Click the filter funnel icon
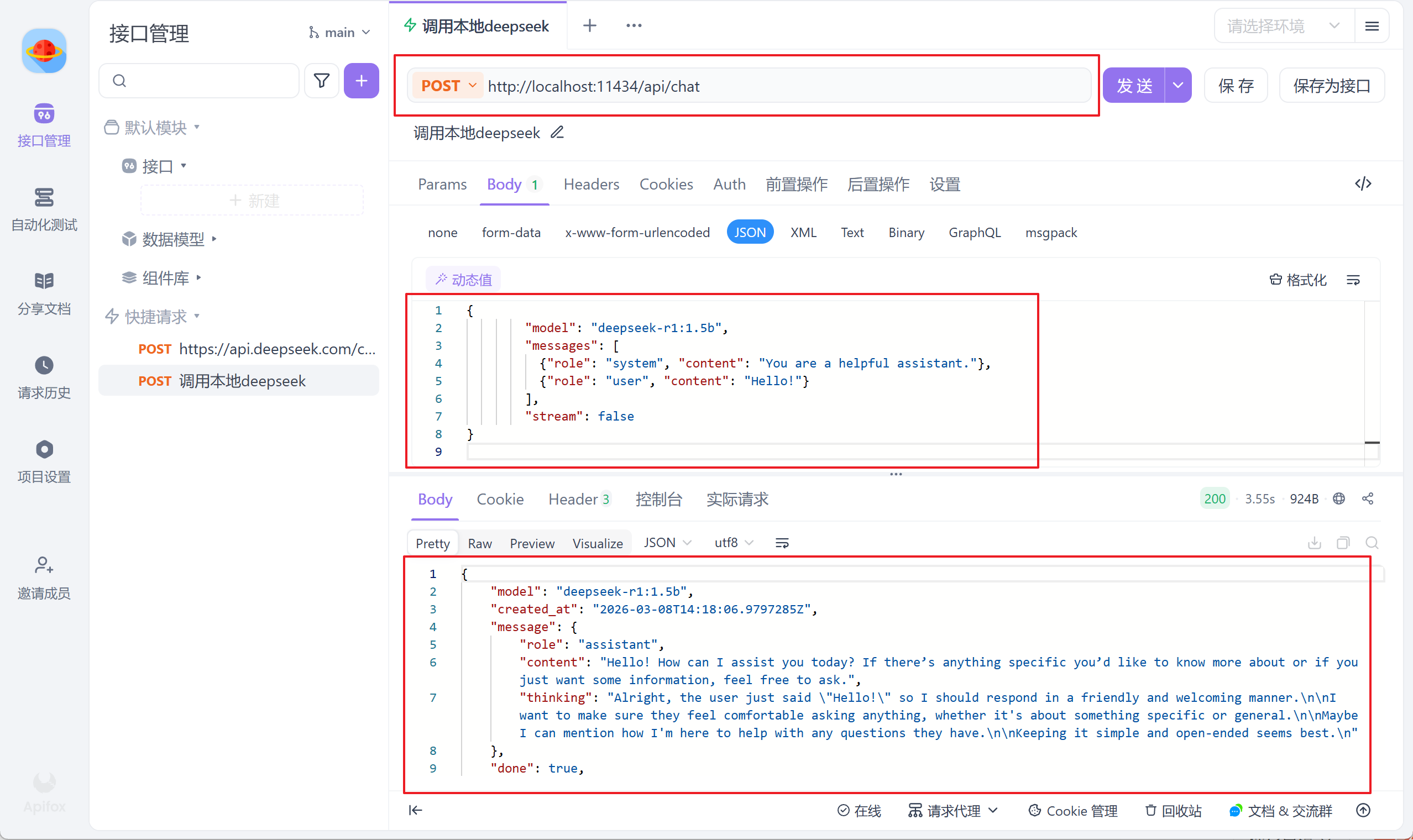Screen dimensions: 1413x840 click(322, 81)
